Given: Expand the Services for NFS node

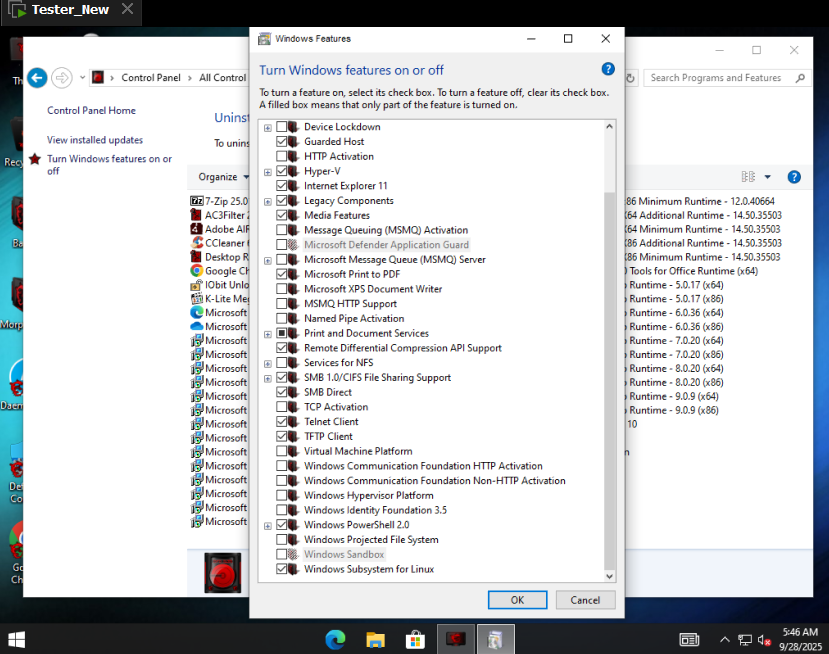Looking at the screenshot, I should [x=268, y=364].
